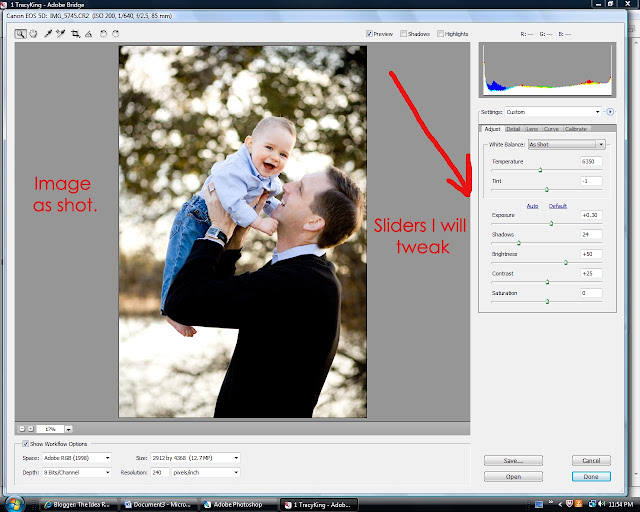The image size is (640, 512).
Task: Rotate image counterclockwise
Action: click(x=103, y=34)
